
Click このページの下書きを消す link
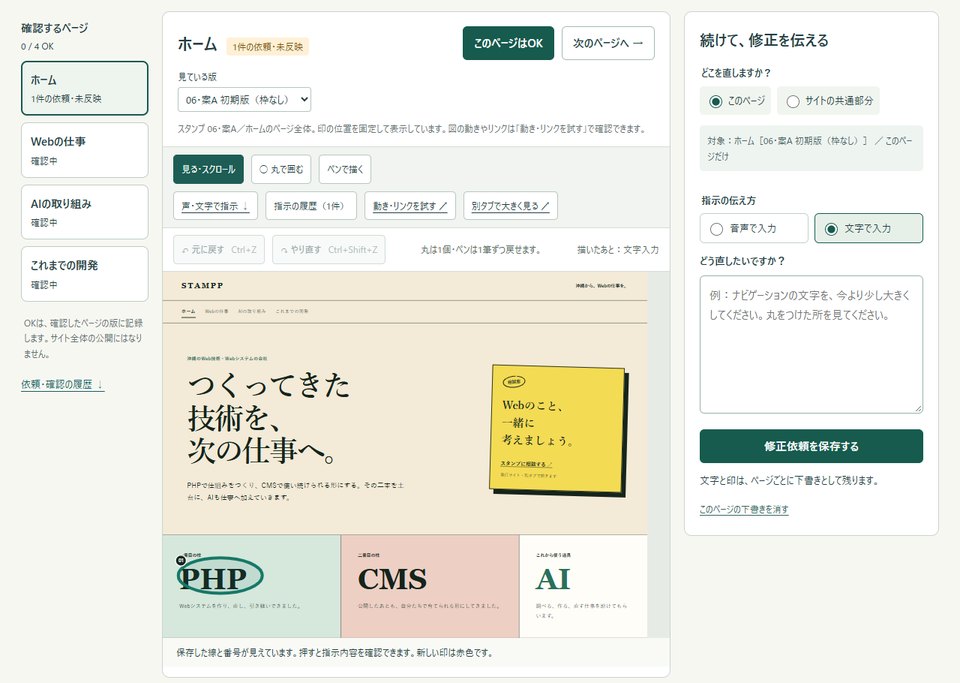(x=744, y=509)
